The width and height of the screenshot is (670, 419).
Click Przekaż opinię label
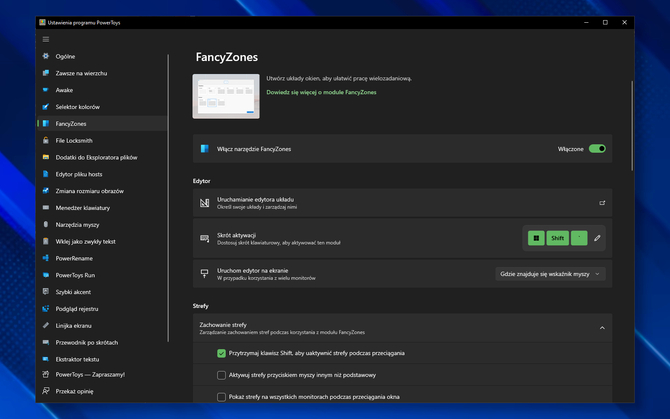pos(74,391)
